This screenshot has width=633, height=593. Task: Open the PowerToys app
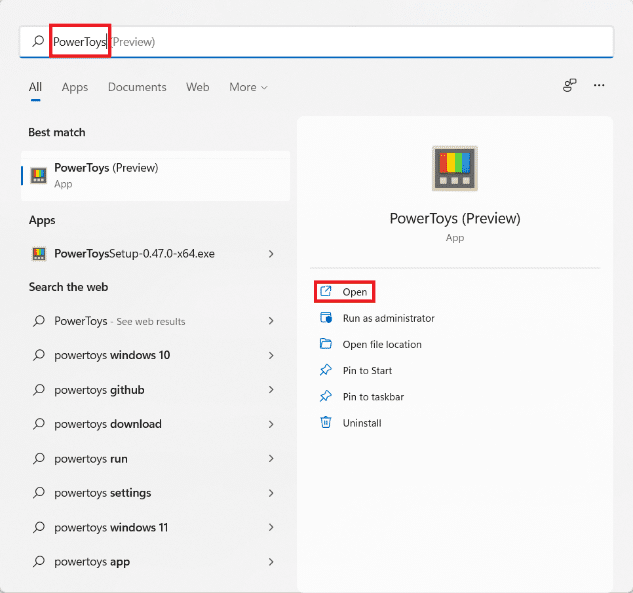coord(344,291)
